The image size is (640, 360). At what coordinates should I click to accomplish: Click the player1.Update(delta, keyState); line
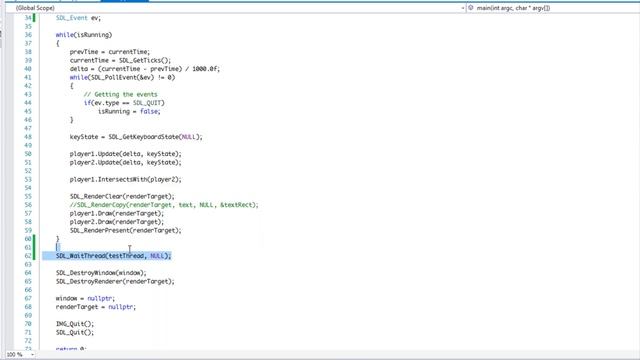pos(125,154)
